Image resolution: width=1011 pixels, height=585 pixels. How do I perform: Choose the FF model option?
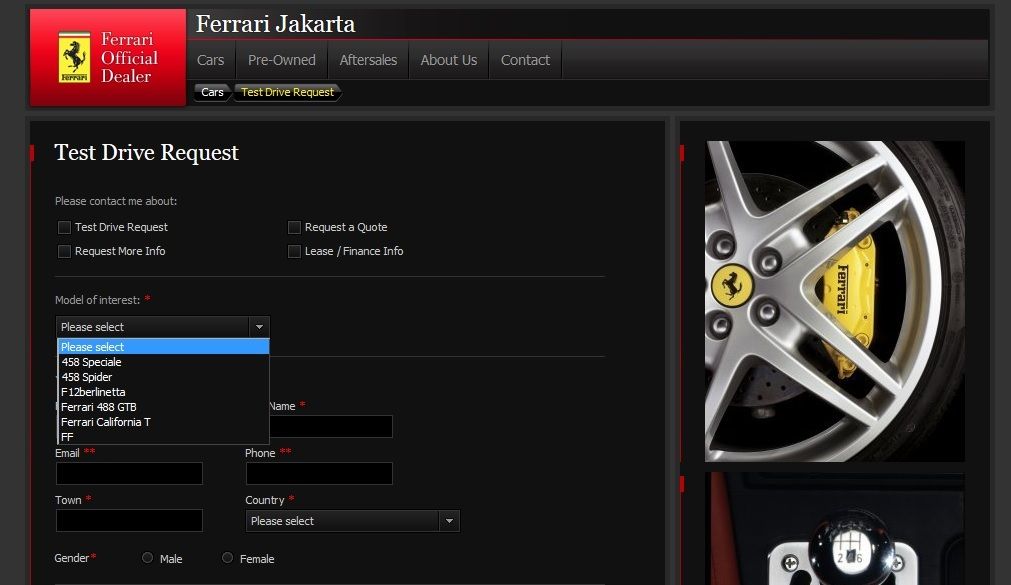pyautogui.click(x=163, y=437)
